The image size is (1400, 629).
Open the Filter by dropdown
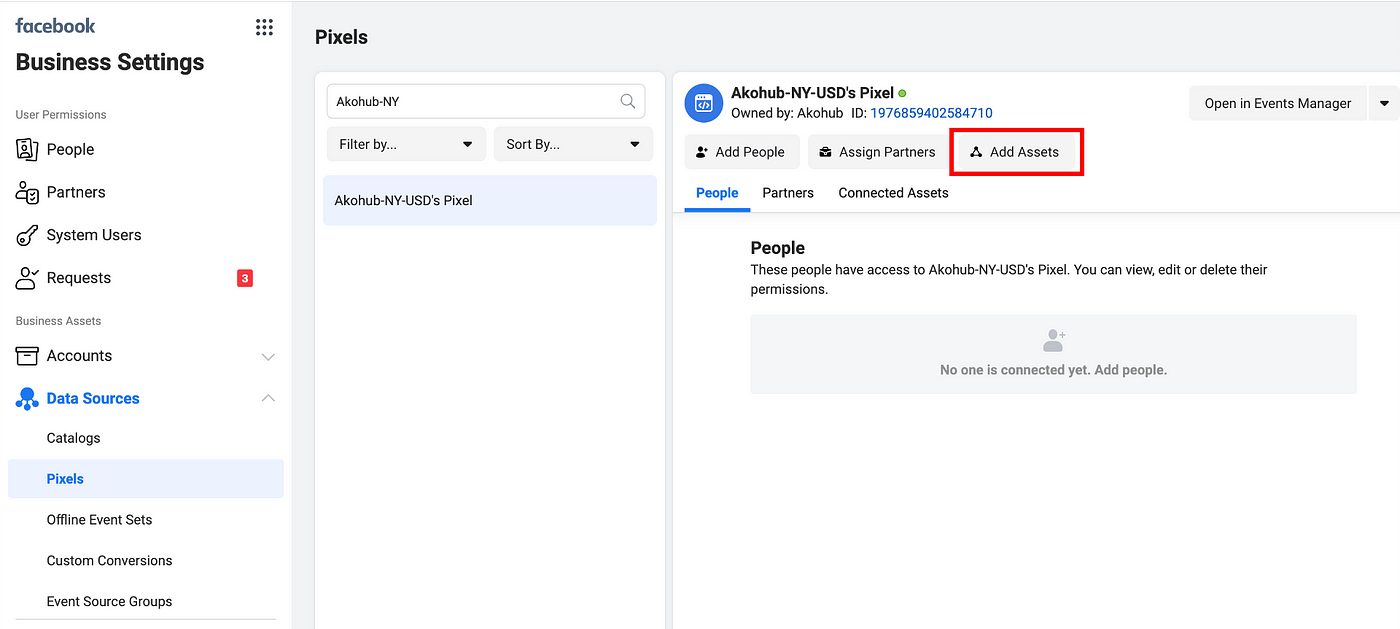(x=406, y=144)
